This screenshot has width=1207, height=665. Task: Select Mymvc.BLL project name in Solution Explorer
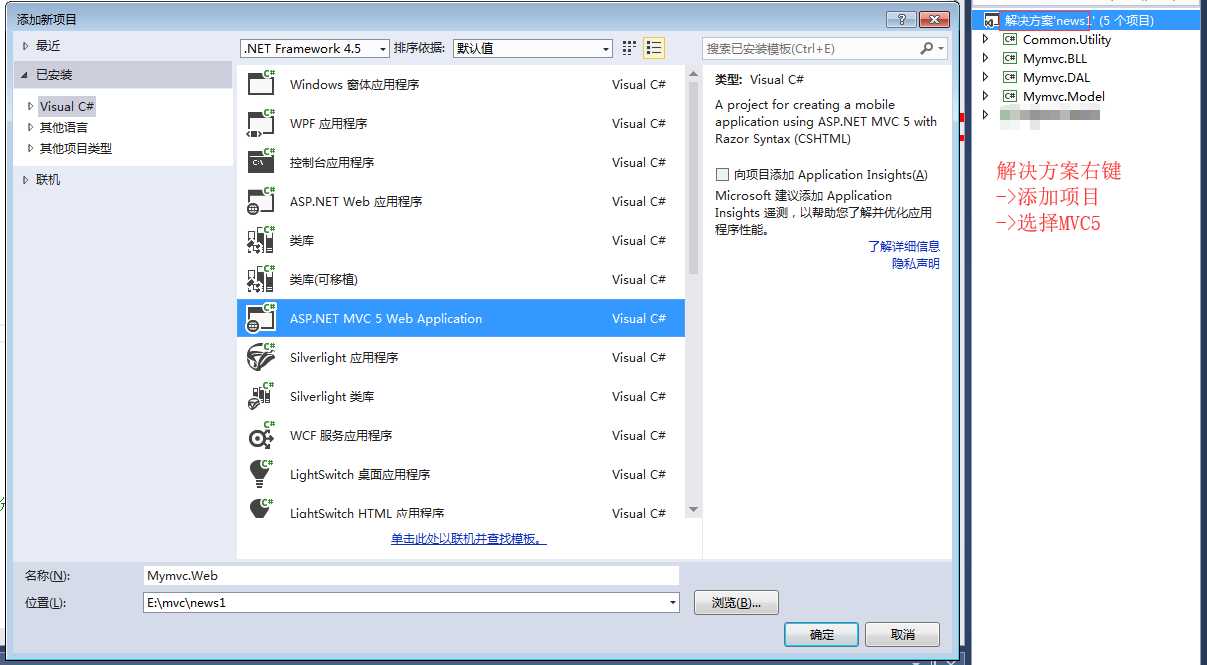[1055, 59]
